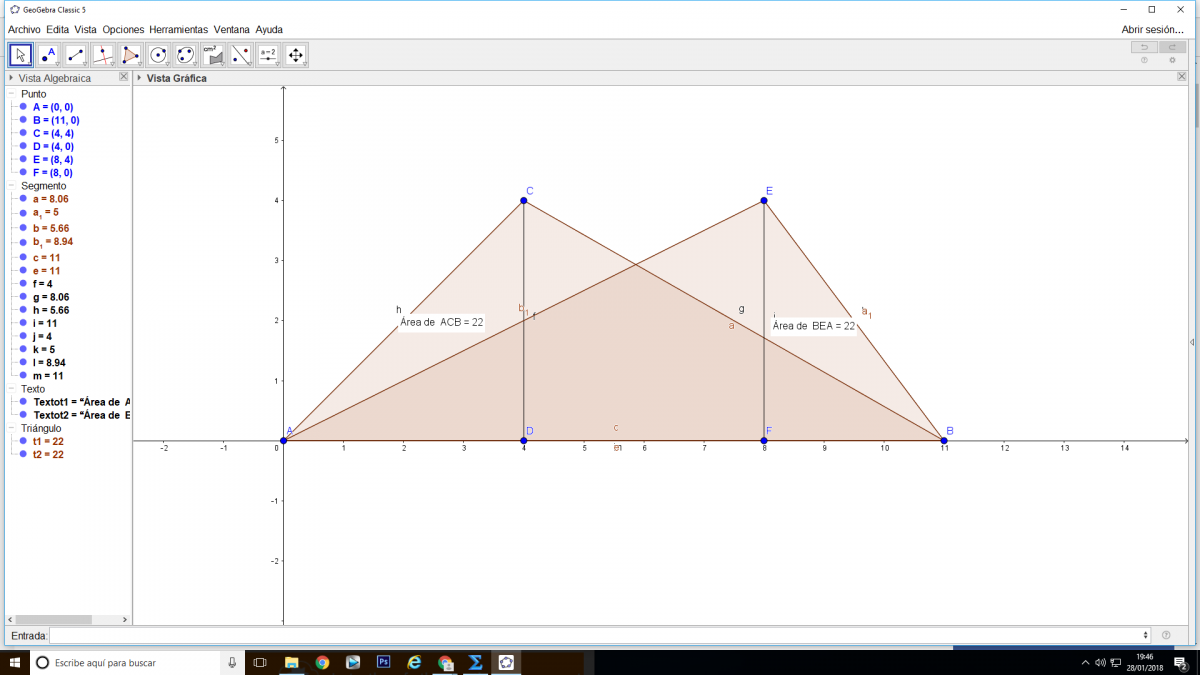This screenshot has width=1200, height=675.
Task: Select the Slider tool in toolbar
Action: click(268, 55)
